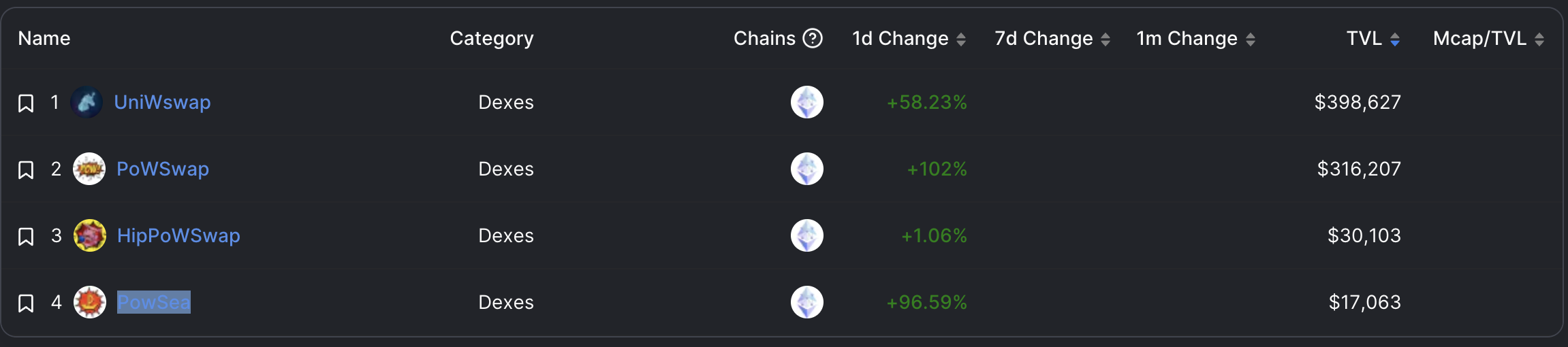Bookmark the PoWSwap protocol
The width and height of the screenshot is (1568, 347).
pyautogui.click(x=26, y=169)
